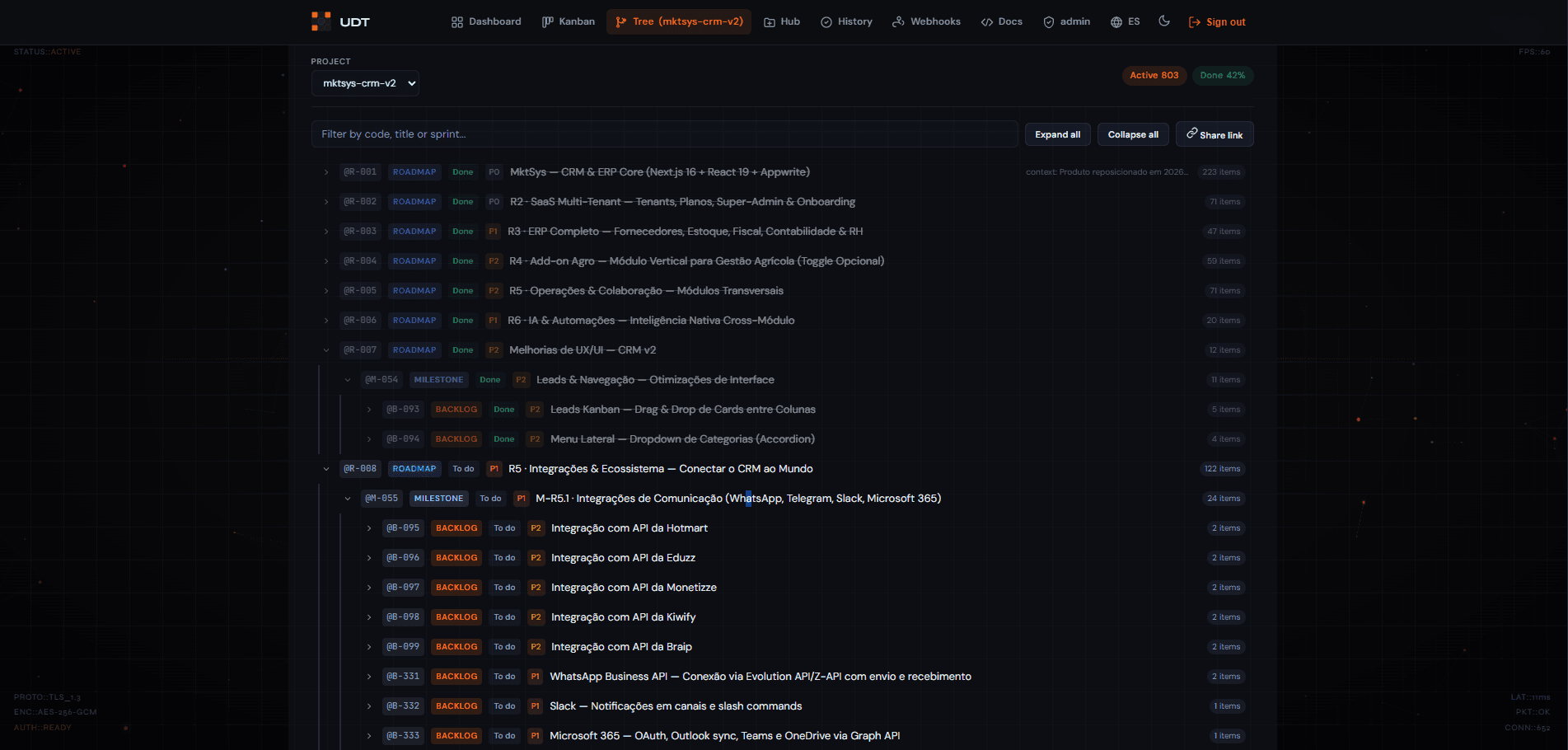Toggle dark mode with the moon icon

(x=1163, y=21)
